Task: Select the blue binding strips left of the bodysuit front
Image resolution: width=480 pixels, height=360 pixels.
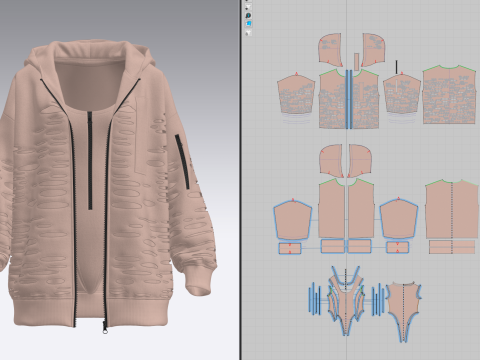Action: click(x=315, y=299)
